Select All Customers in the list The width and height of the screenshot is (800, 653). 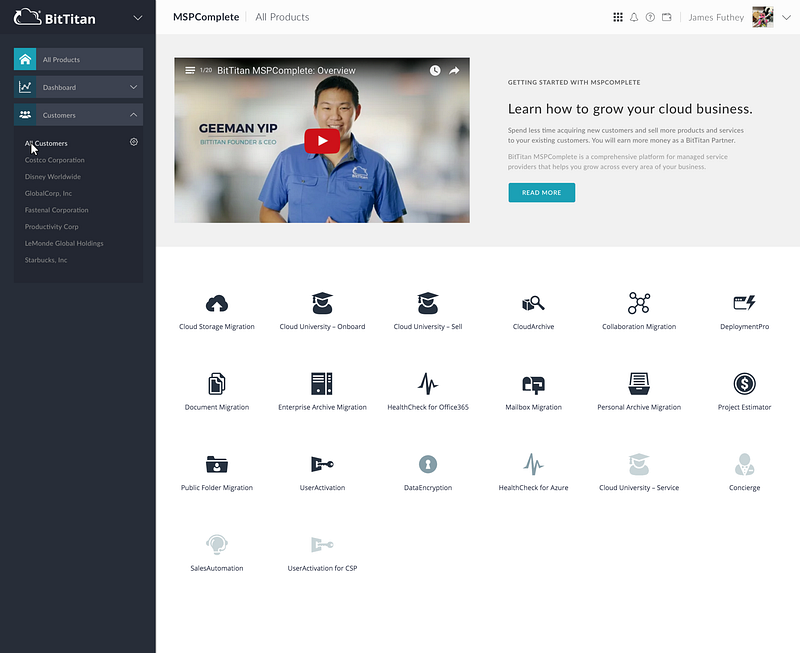pos(46,143)
